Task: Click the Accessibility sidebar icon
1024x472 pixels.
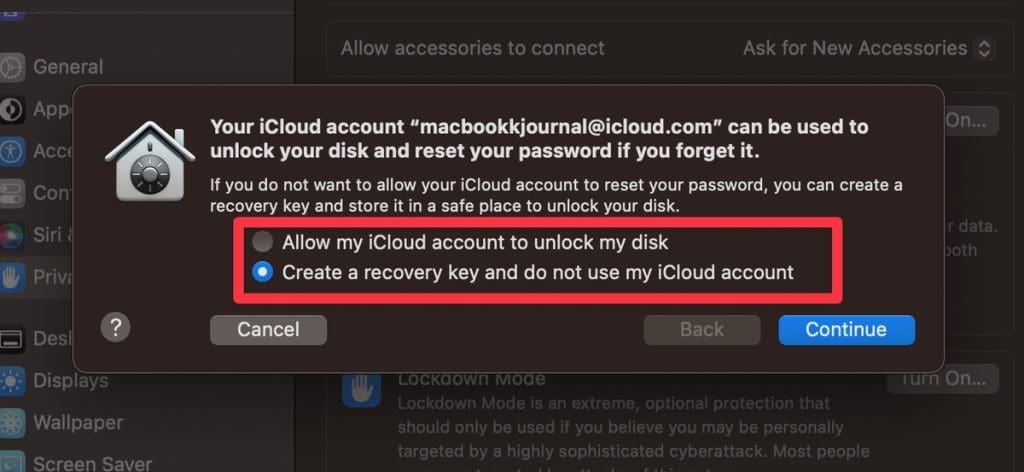Action: 12,150
